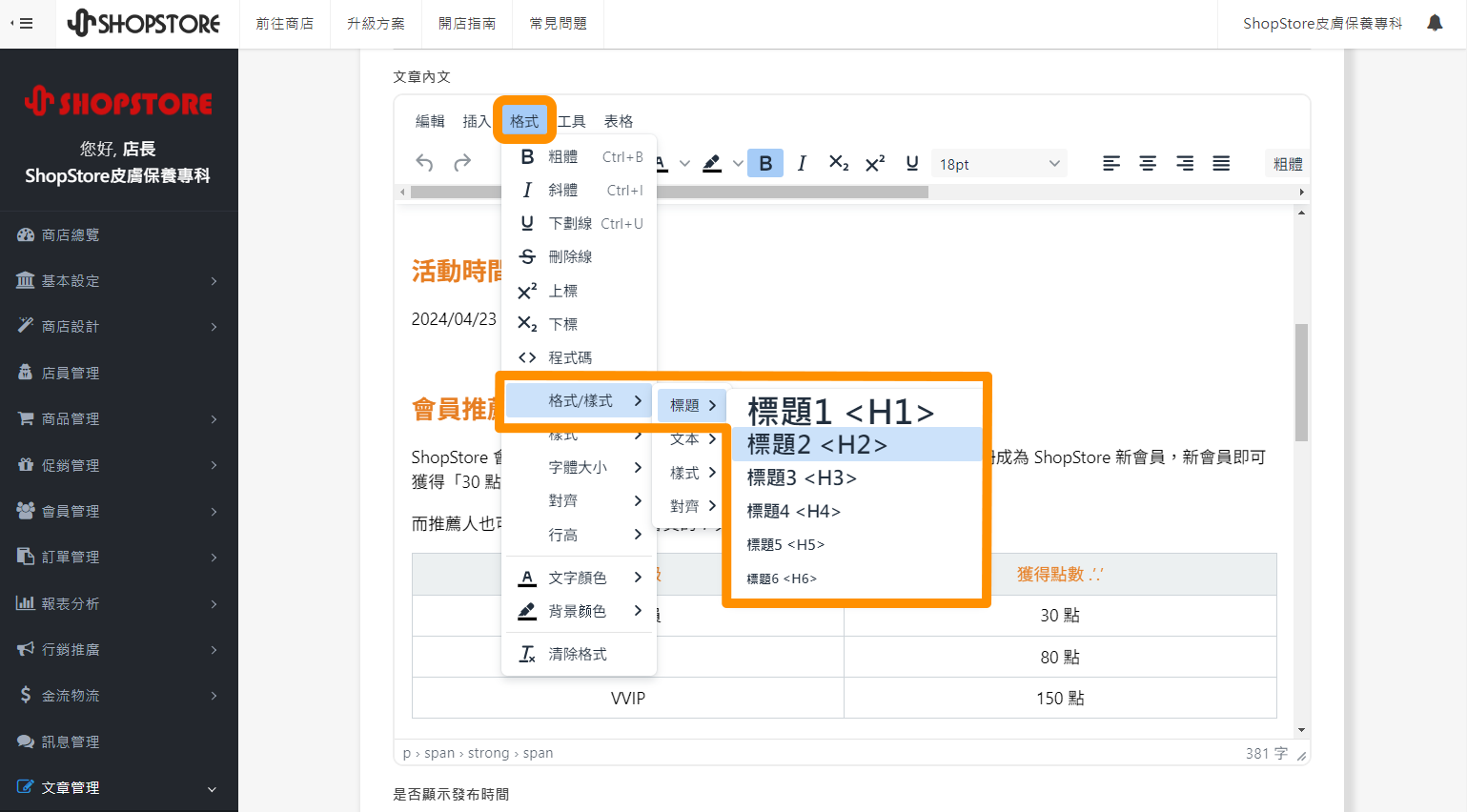Click the undo arrow icon
Image resolution: width=1467 pixels, height=812 pixels.
(x=425, y=163)
